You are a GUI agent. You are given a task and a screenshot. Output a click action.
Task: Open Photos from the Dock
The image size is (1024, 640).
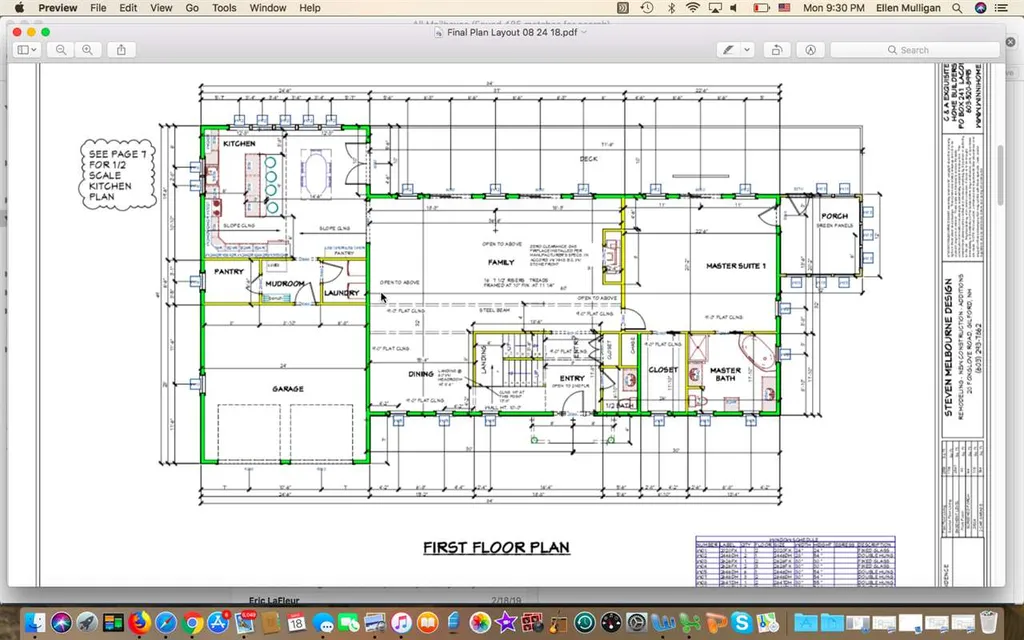480,622
